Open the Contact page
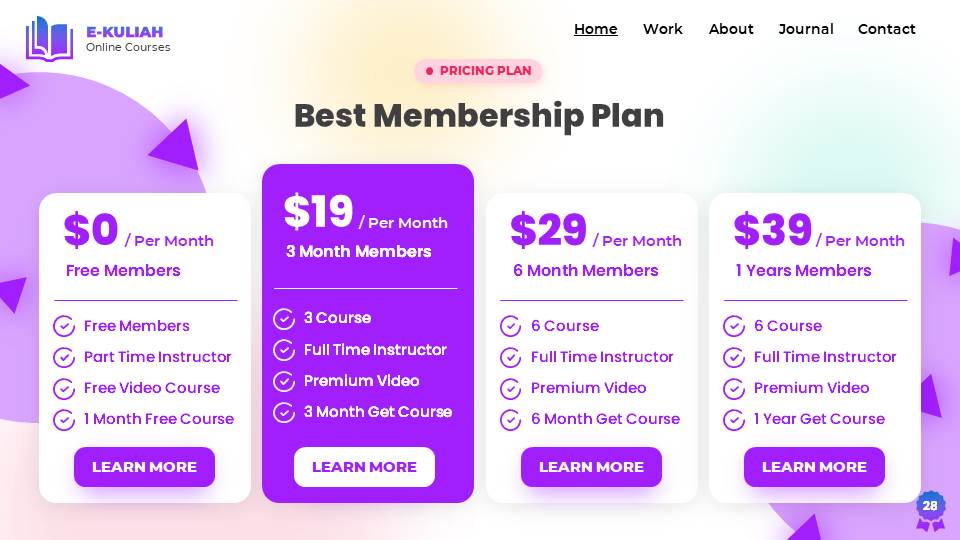960x540 pixels. click(x=887, y=29)
